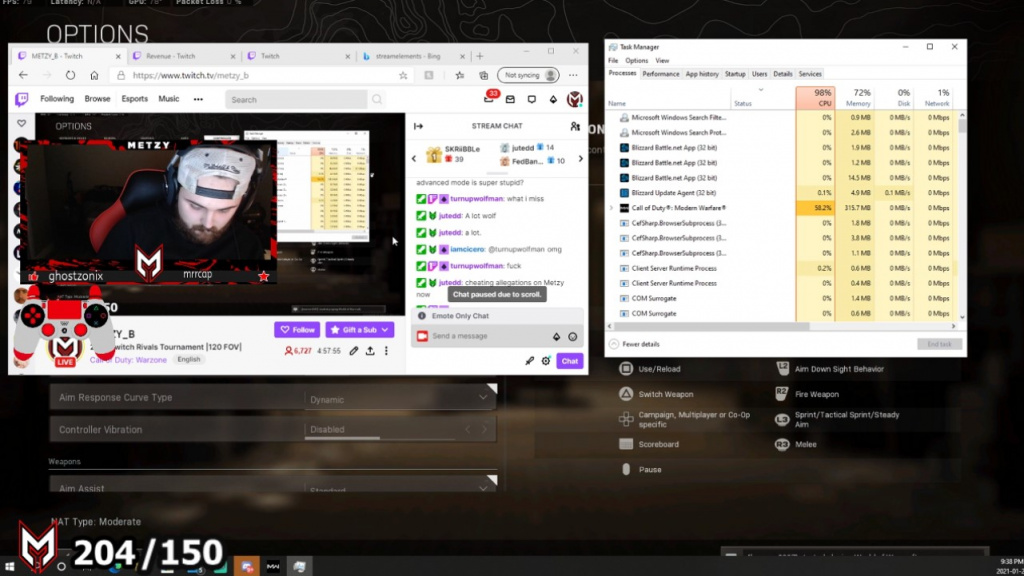Open Windows Start button
This screenshot has height=576, width=1024.
[x=9, y=566]
